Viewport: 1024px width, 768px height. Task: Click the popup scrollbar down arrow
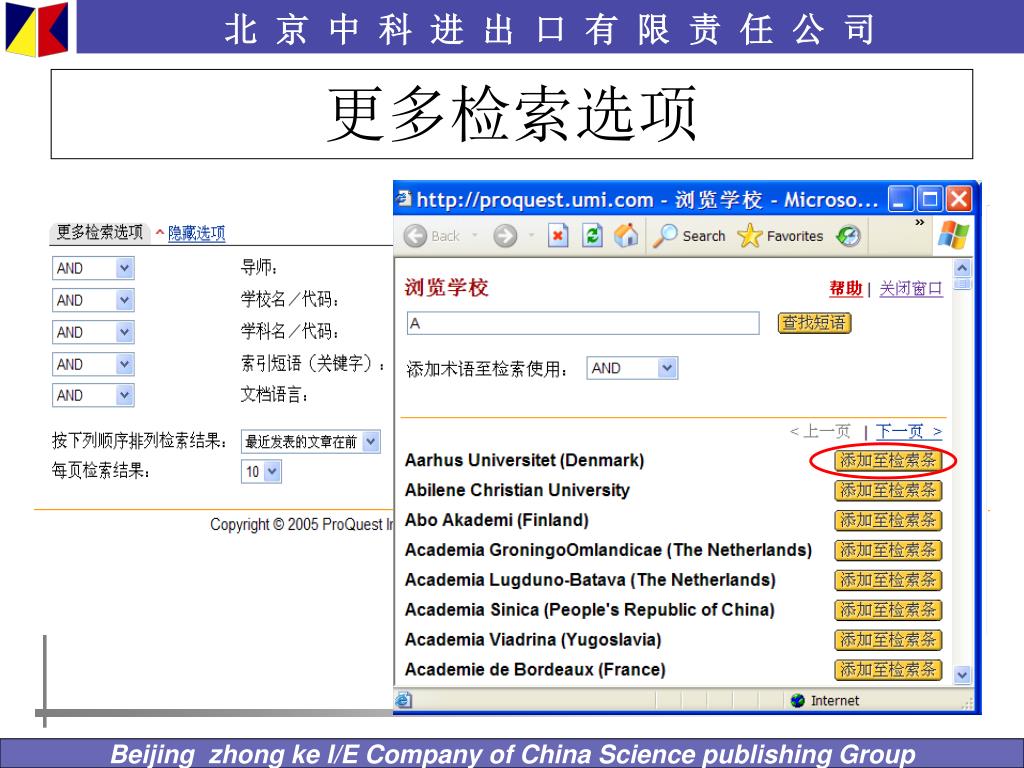click(962, 674)
